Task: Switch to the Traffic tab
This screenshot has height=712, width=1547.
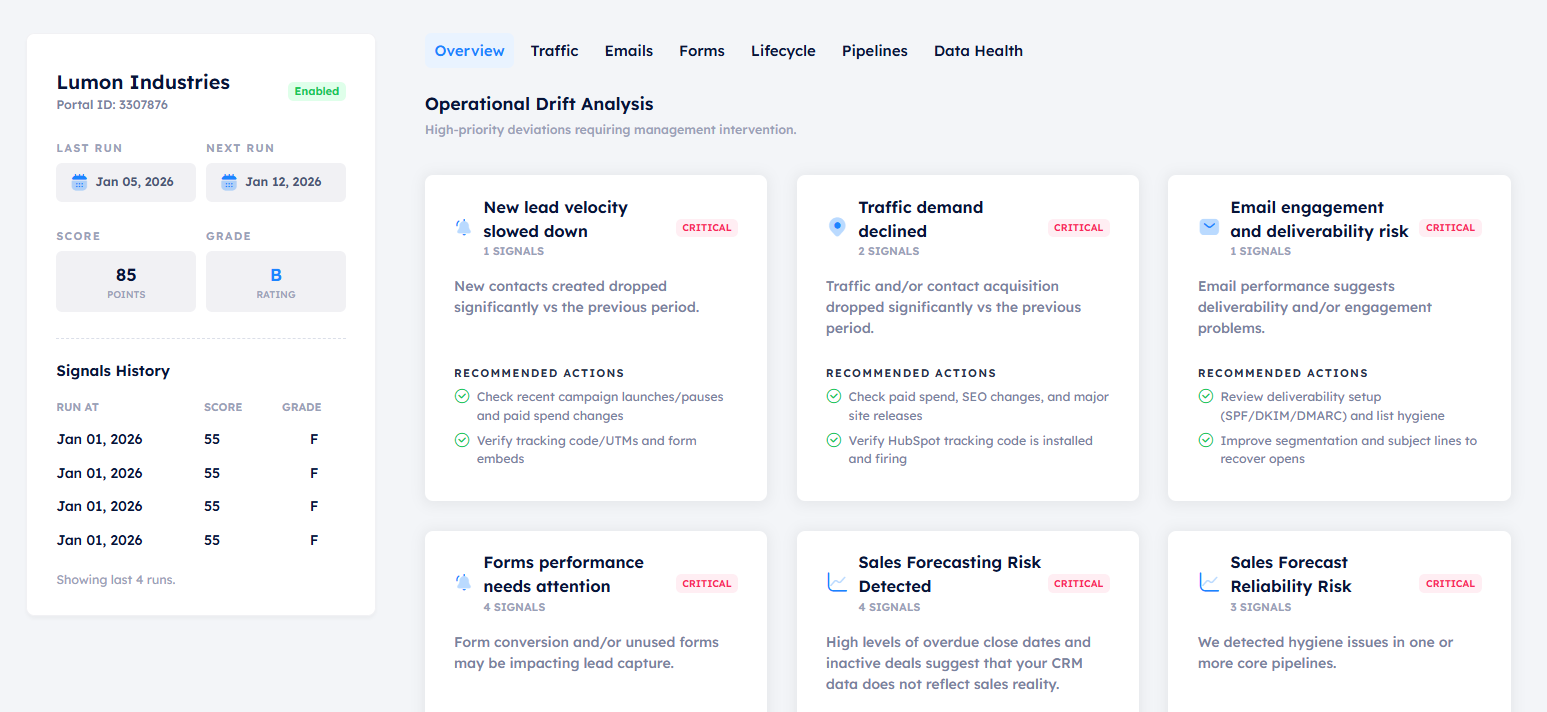Action: click(x=554, y=50)
